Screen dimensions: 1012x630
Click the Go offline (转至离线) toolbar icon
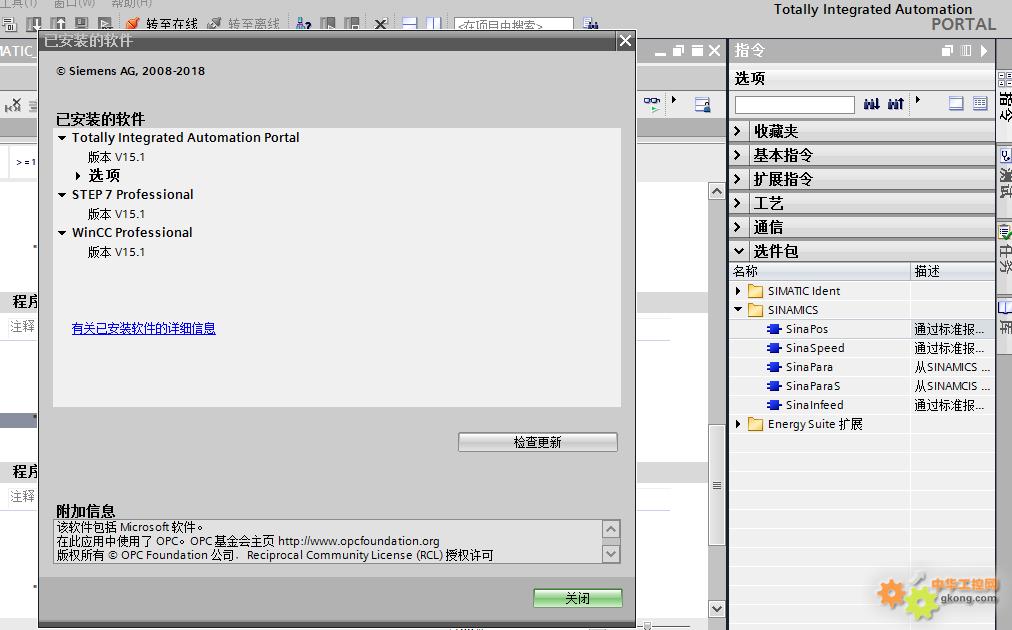pos(214,24)
